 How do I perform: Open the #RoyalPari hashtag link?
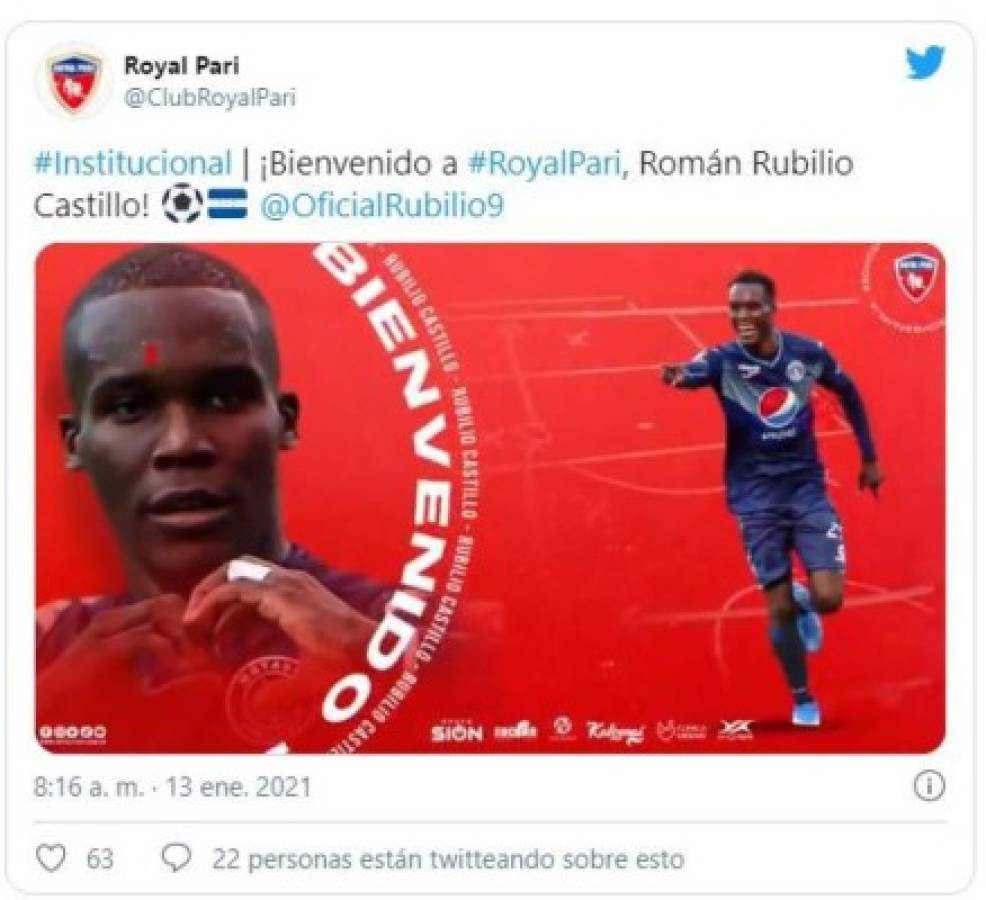click(x=545, y=164)
